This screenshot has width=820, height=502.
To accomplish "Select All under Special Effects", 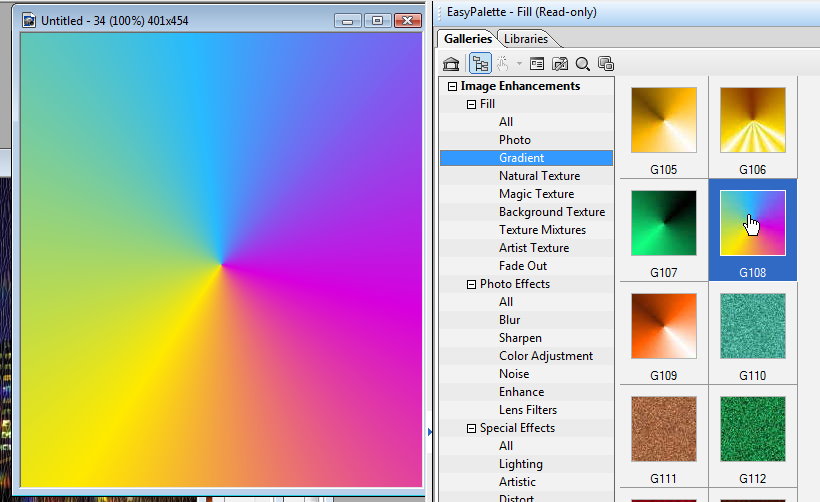I will [506, 446].
